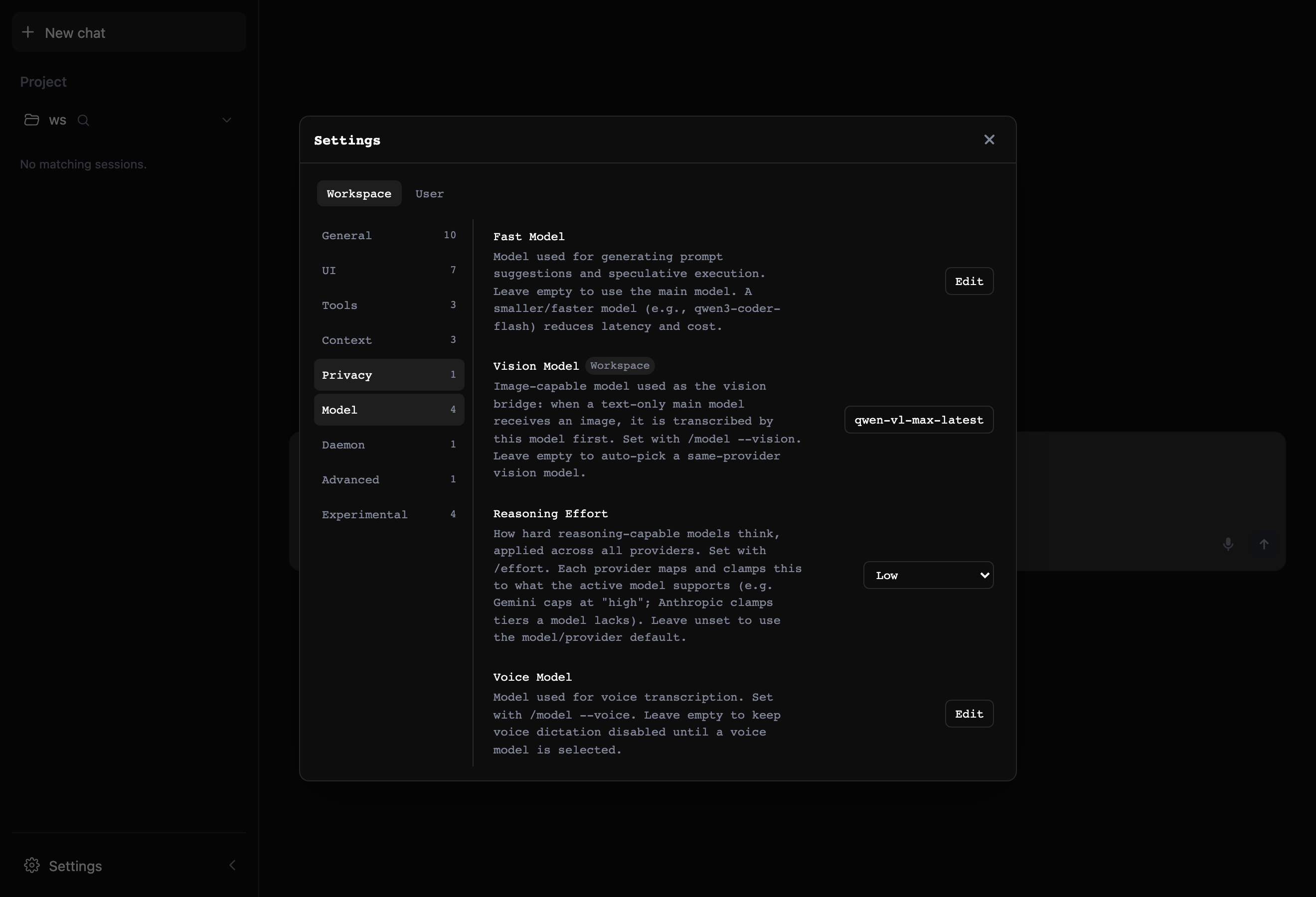Click the plus icon beside New chat
The image size is (1316, 897).
(x=28, y=32)
